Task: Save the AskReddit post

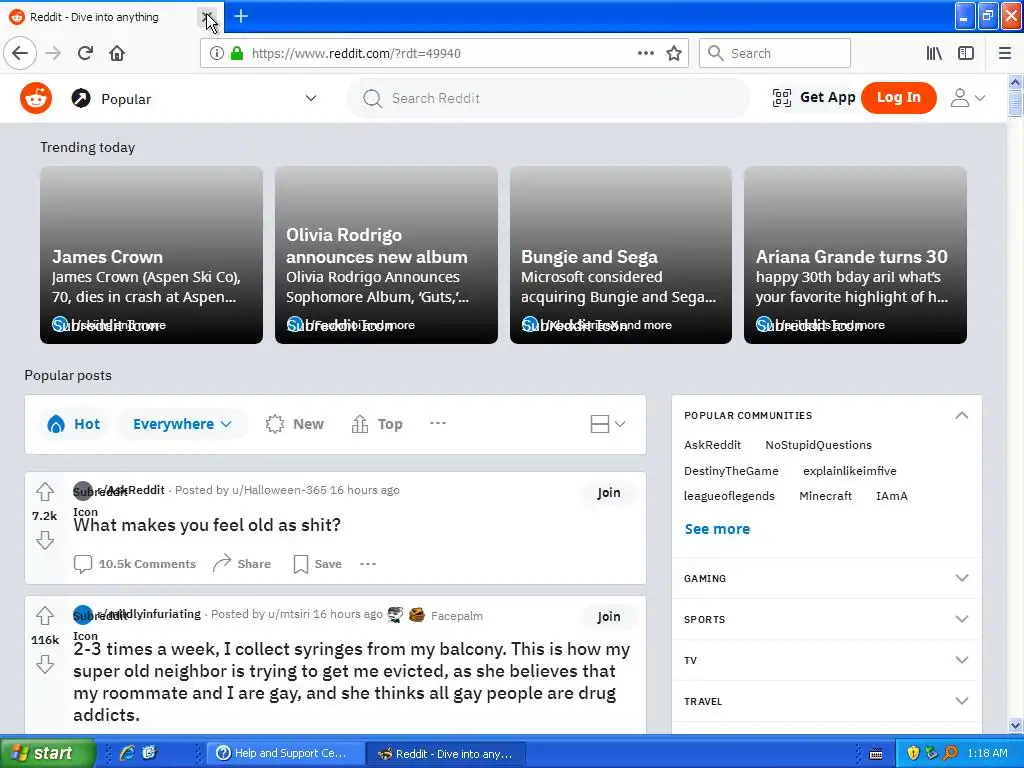Action: click(x=317, y=564)
